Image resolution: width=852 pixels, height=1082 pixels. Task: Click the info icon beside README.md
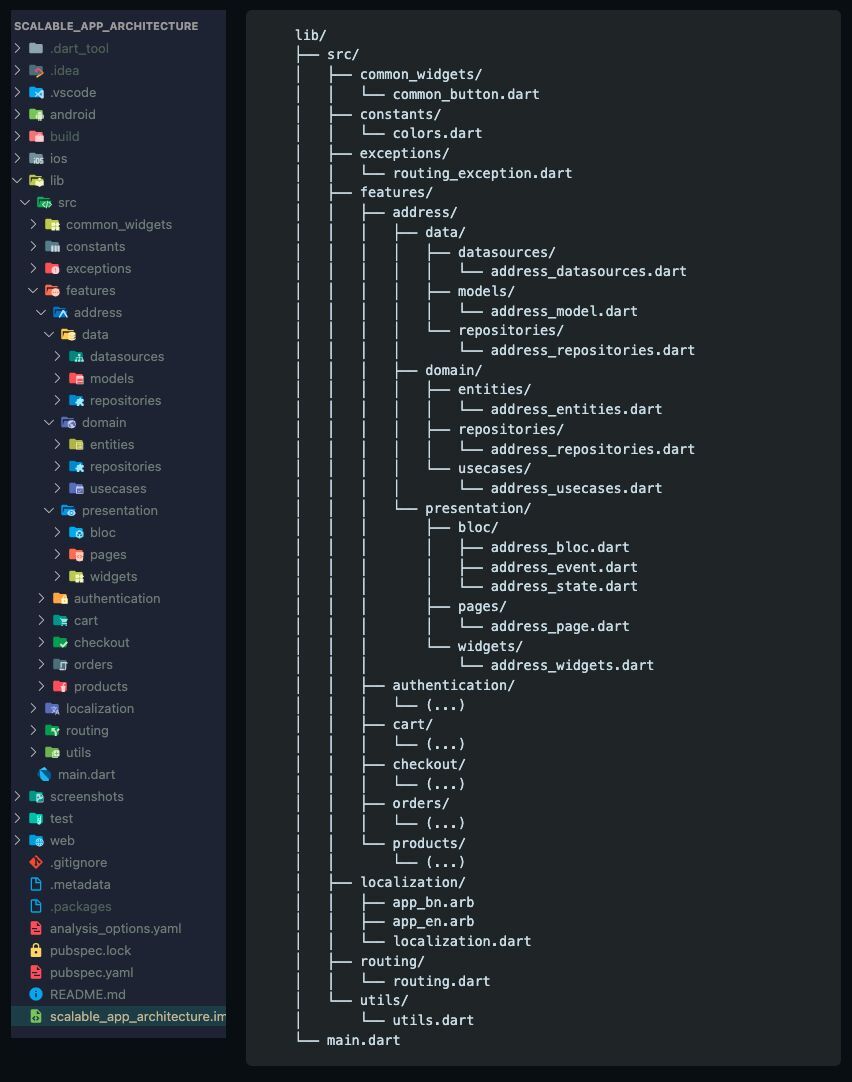(x=36, y=994)
